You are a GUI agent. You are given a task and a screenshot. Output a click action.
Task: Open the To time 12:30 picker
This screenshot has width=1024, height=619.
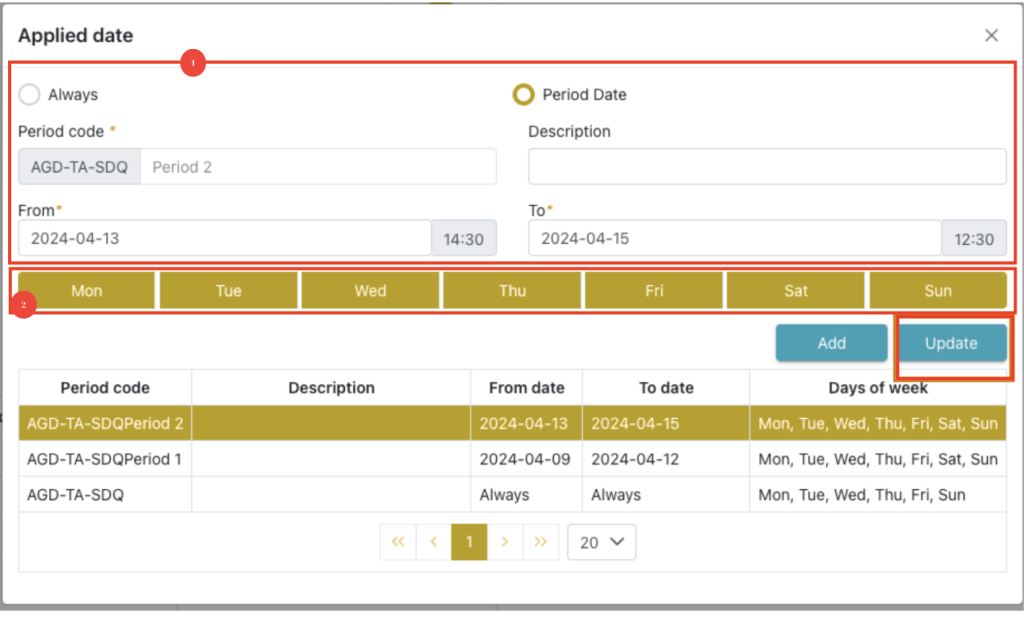pyautogui.click(x=973, y=239)
